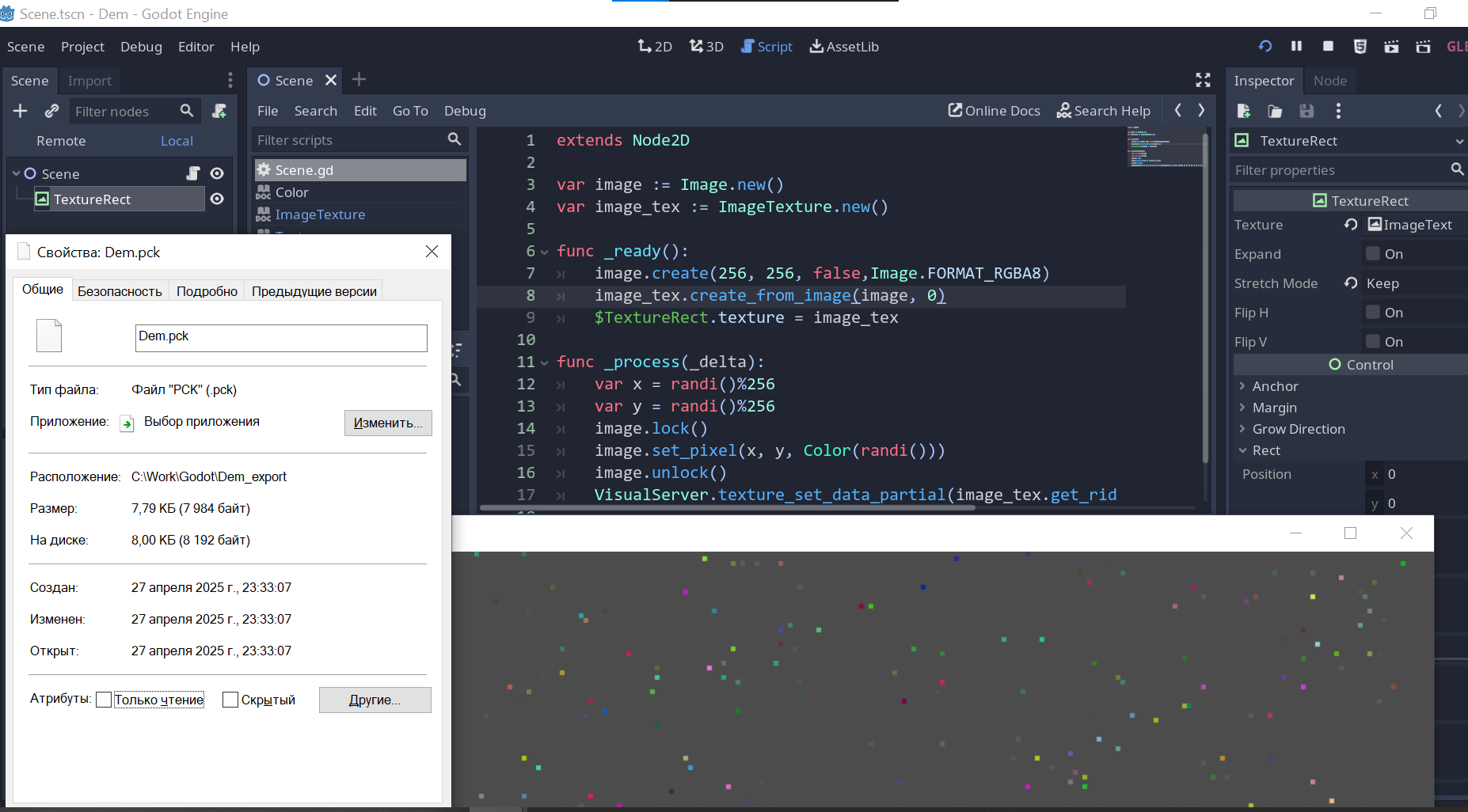1468x812 pixels.
Task: Toggle distraction-free mode in script editor
Action: [1203, 80]
